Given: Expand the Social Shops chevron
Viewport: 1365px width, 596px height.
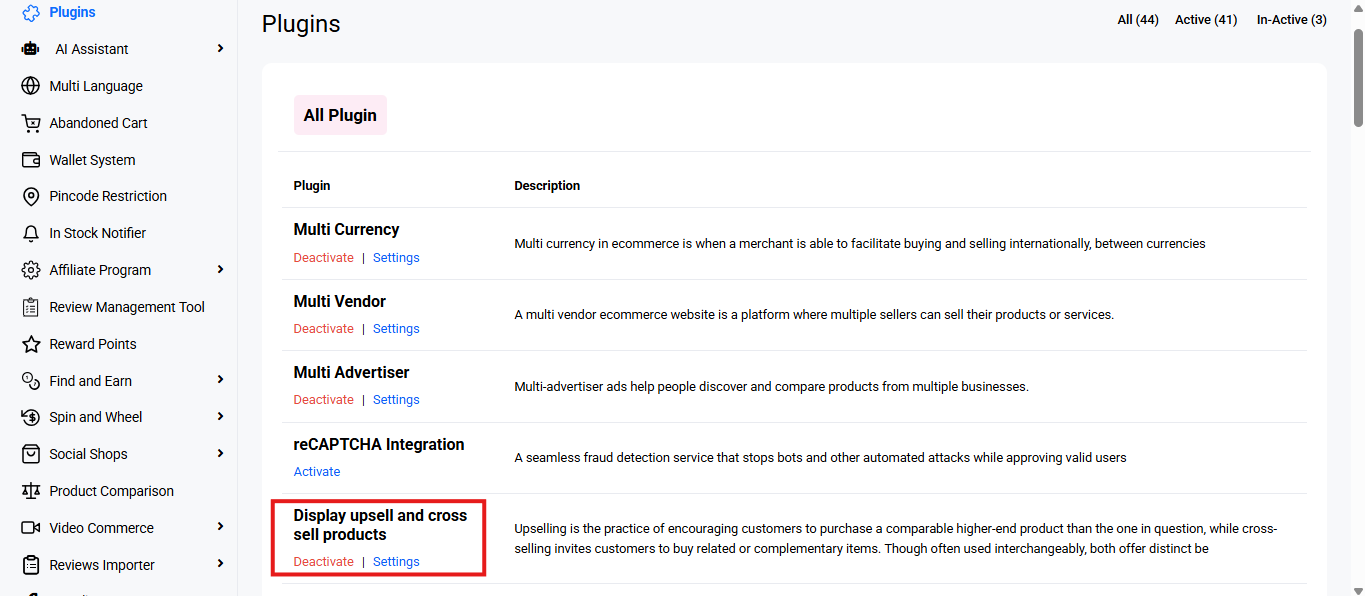Looking at the screenshot, I should pos(220,454).
